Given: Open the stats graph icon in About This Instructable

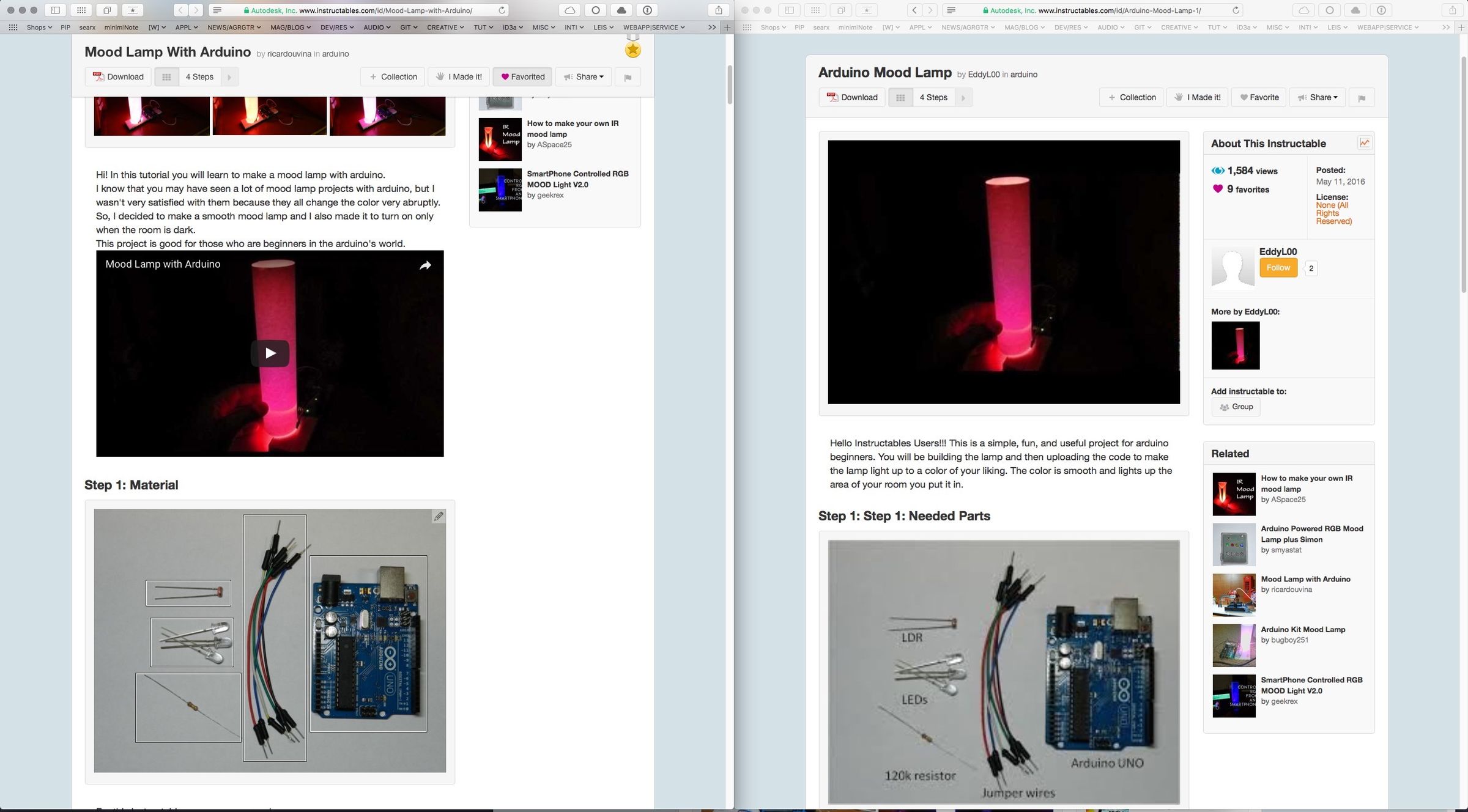Looking at the screenshot, I should pyautogui.click(x=1365, y=142).
